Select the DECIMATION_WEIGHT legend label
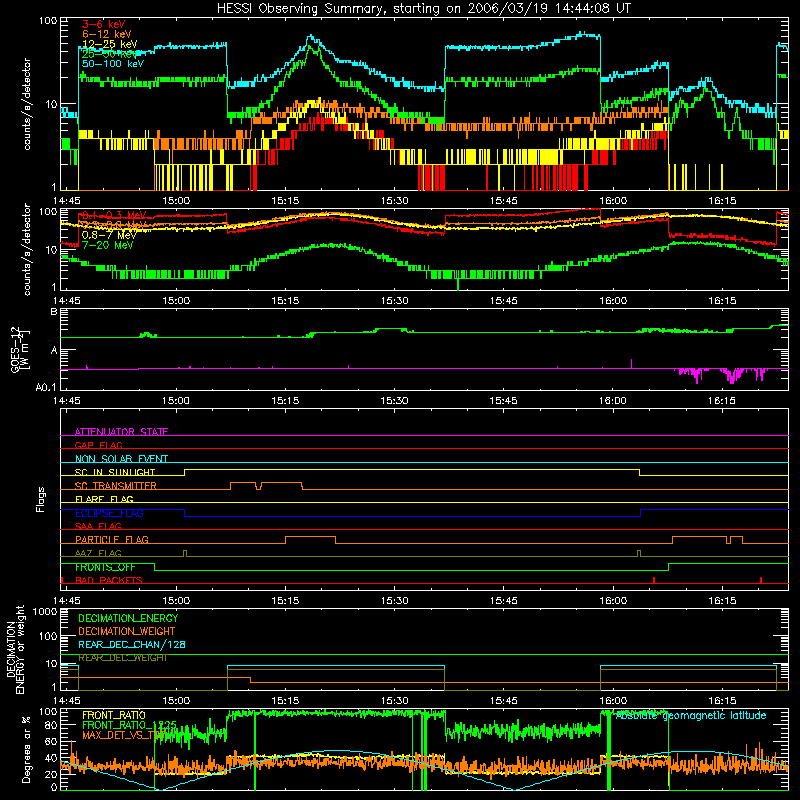This screenshot has width=800, height=800. click(127, 631)
